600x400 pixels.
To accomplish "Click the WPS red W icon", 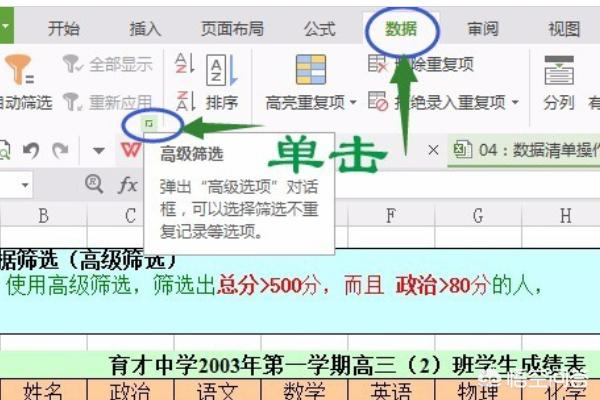I will [x=130, y=150].
